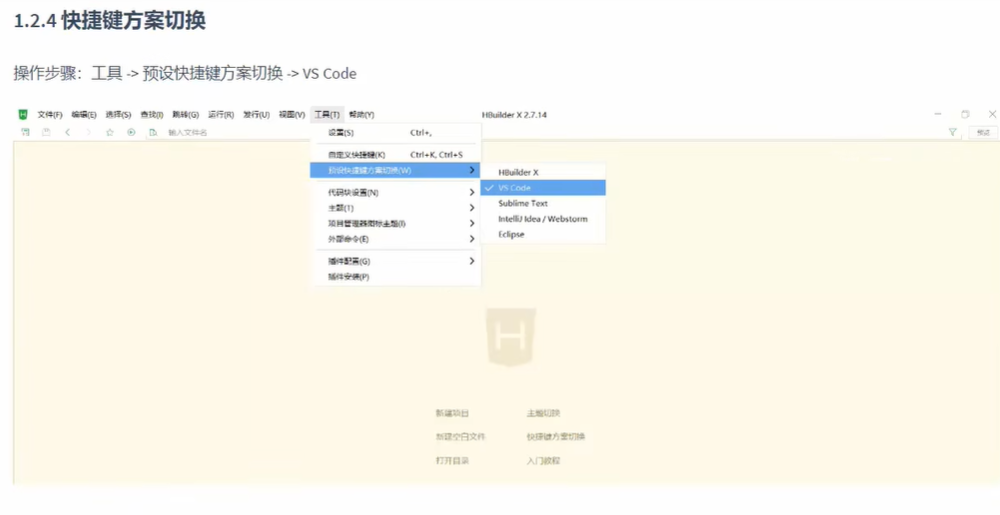Go back with the left arrow icon
Screen dimensions: 1000x515
pyautogui.click(x=68, y=133)
